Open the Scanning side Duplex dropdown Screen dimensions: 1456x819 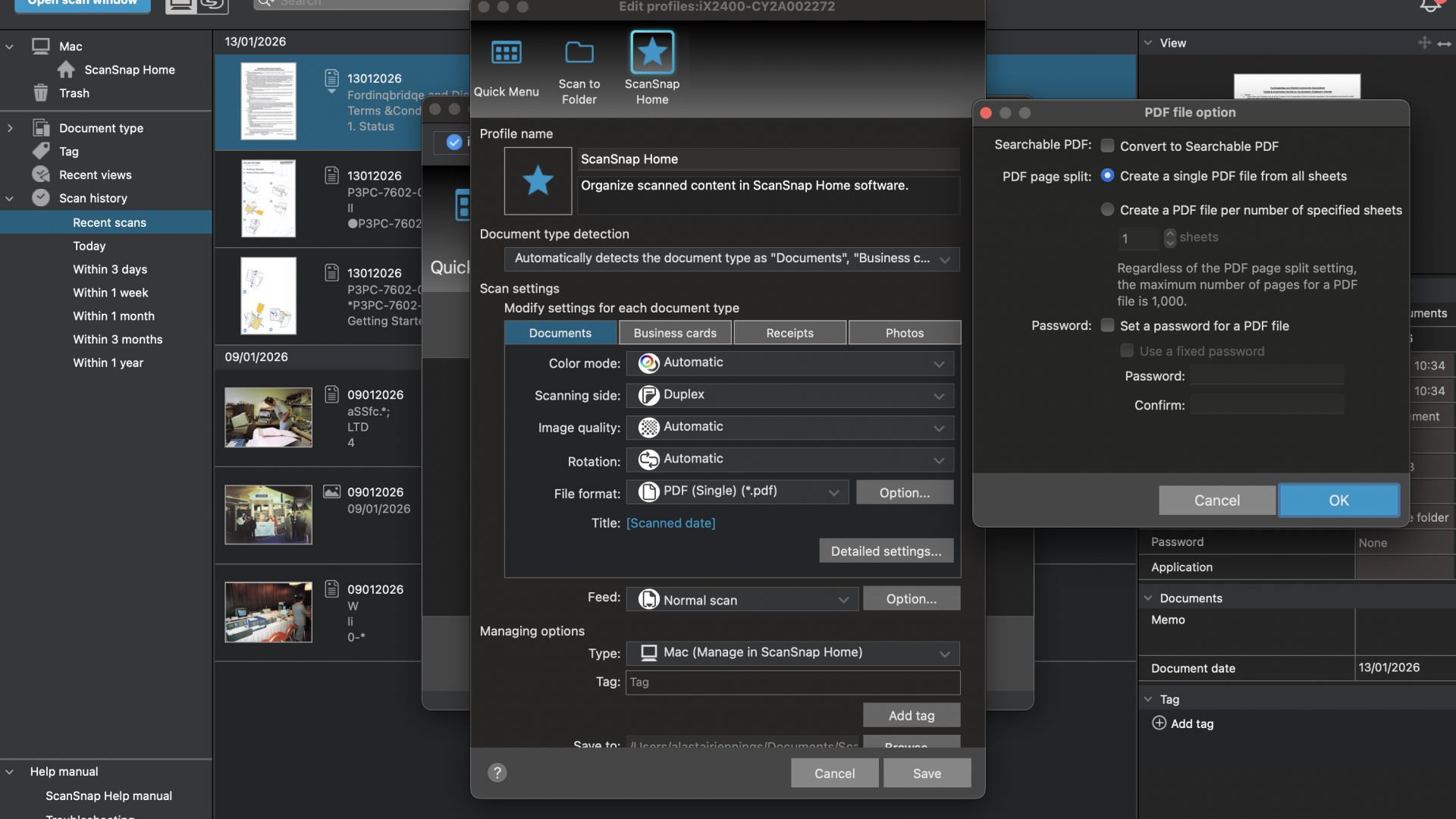tap(789, 395)
